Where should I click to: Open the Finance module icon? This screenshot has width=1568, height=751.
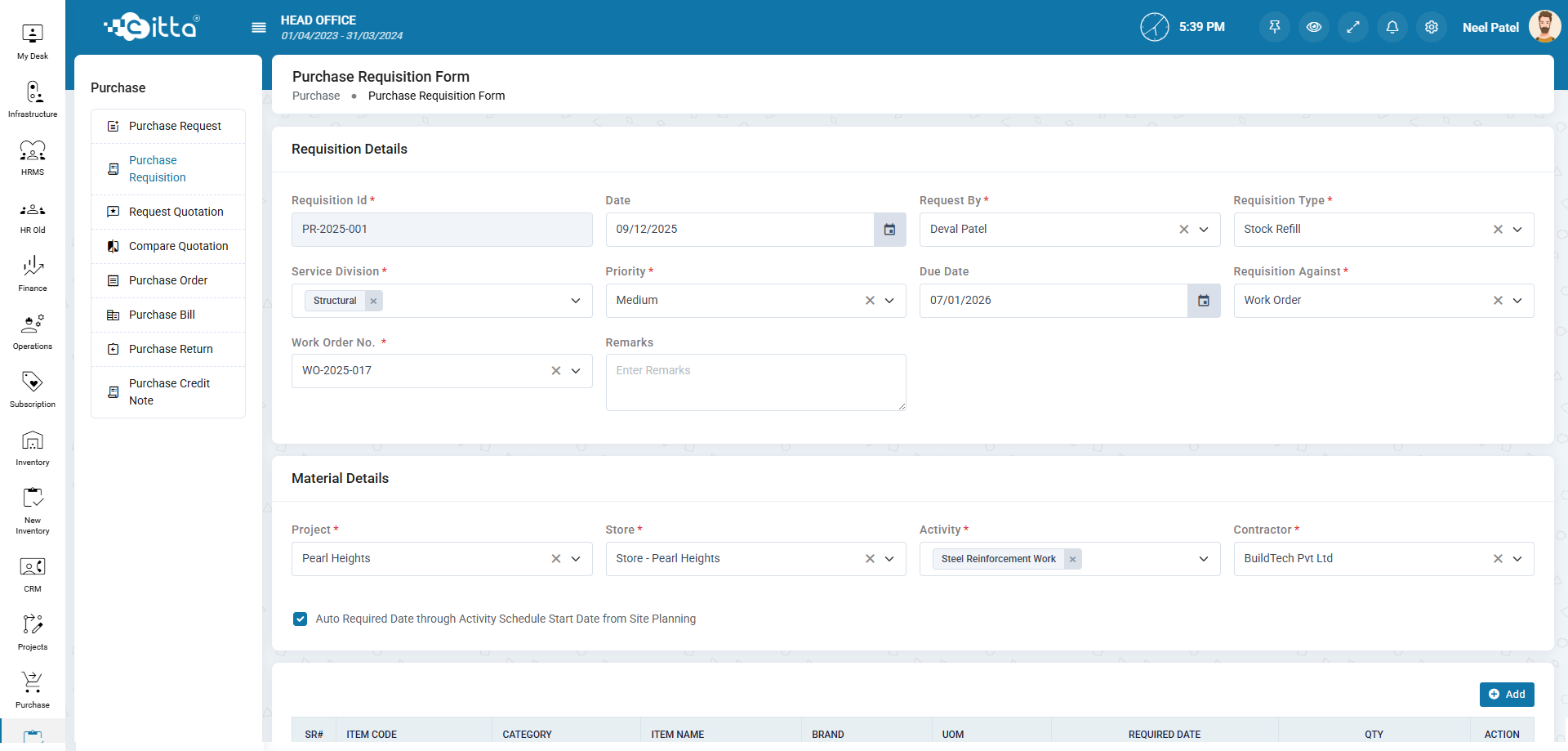33,274
